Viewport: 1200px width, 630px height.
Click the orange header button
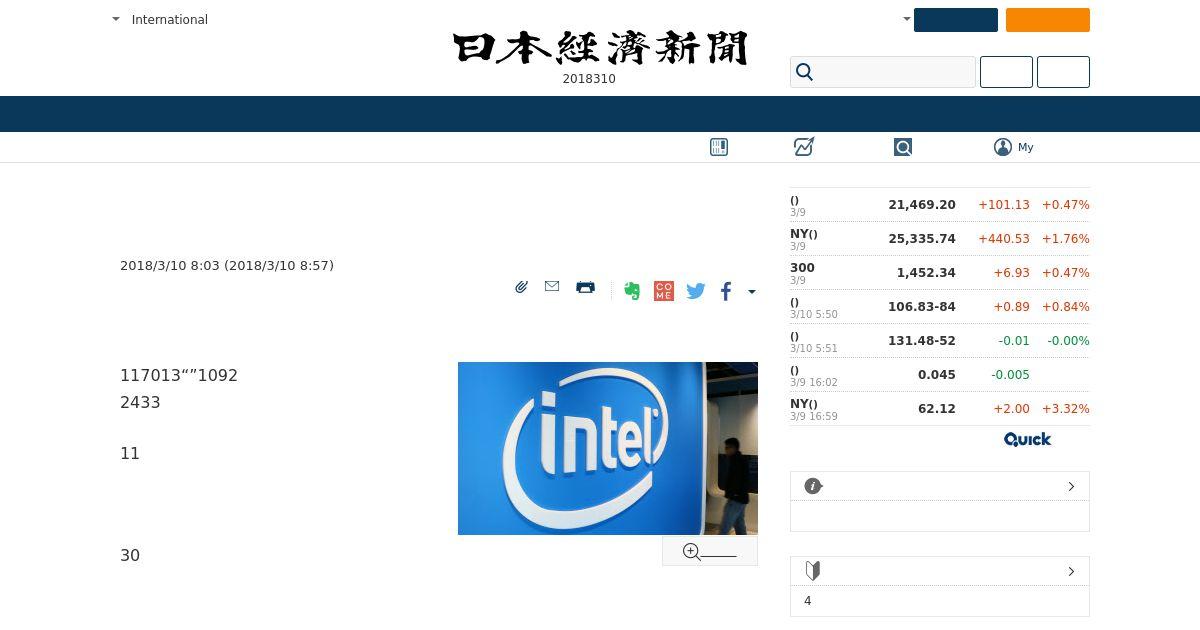[1048, 20]
